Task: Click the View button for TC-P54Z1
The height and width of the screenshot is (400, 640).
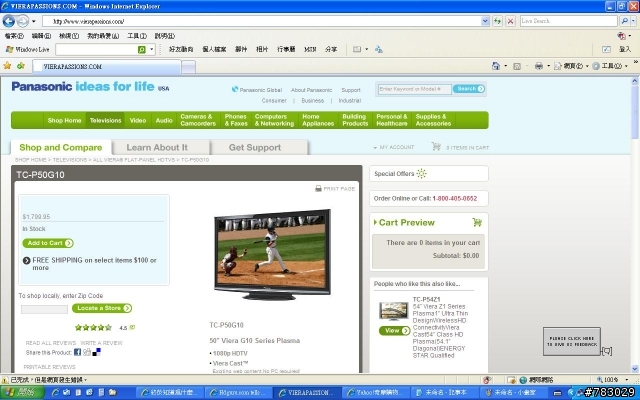Action: (394, 331)
